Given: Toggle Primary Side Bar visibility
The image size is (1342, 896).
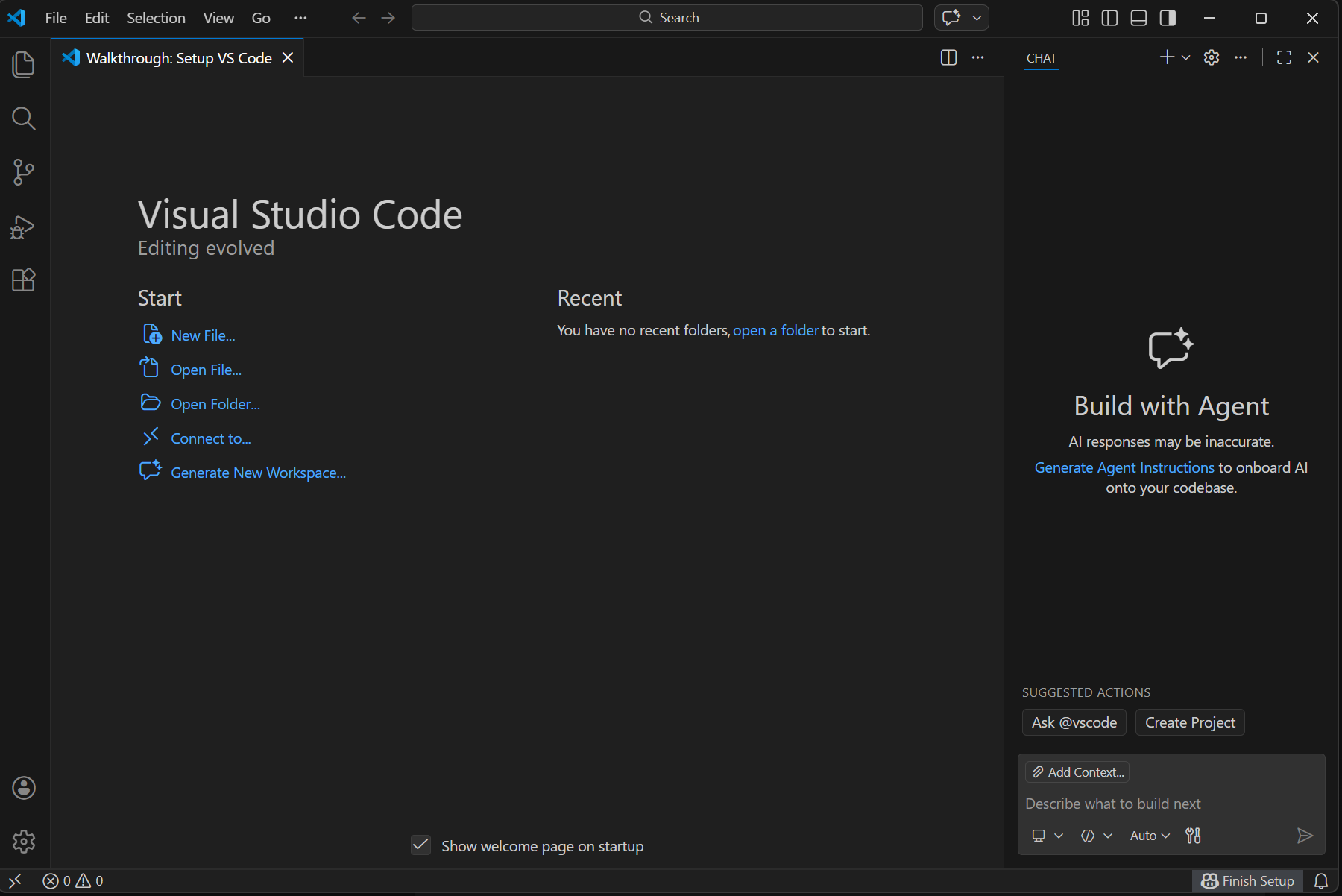Looking at the screenshot, I should pyautogui.click(x=1109, y=18).
